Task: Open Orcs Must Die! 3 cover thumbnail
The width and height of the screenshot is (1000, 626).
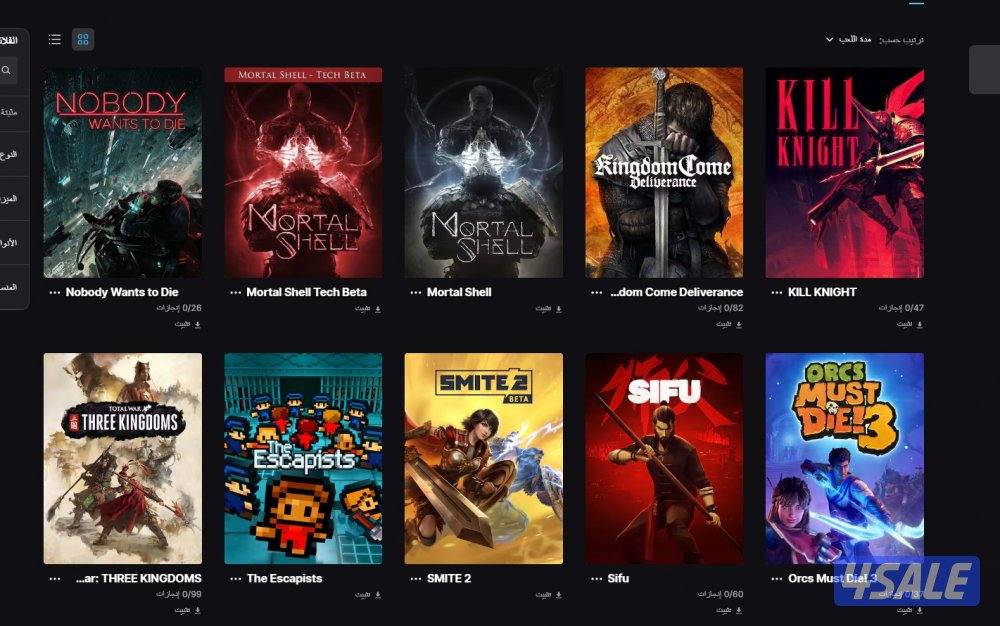Action: coord(844,458)
